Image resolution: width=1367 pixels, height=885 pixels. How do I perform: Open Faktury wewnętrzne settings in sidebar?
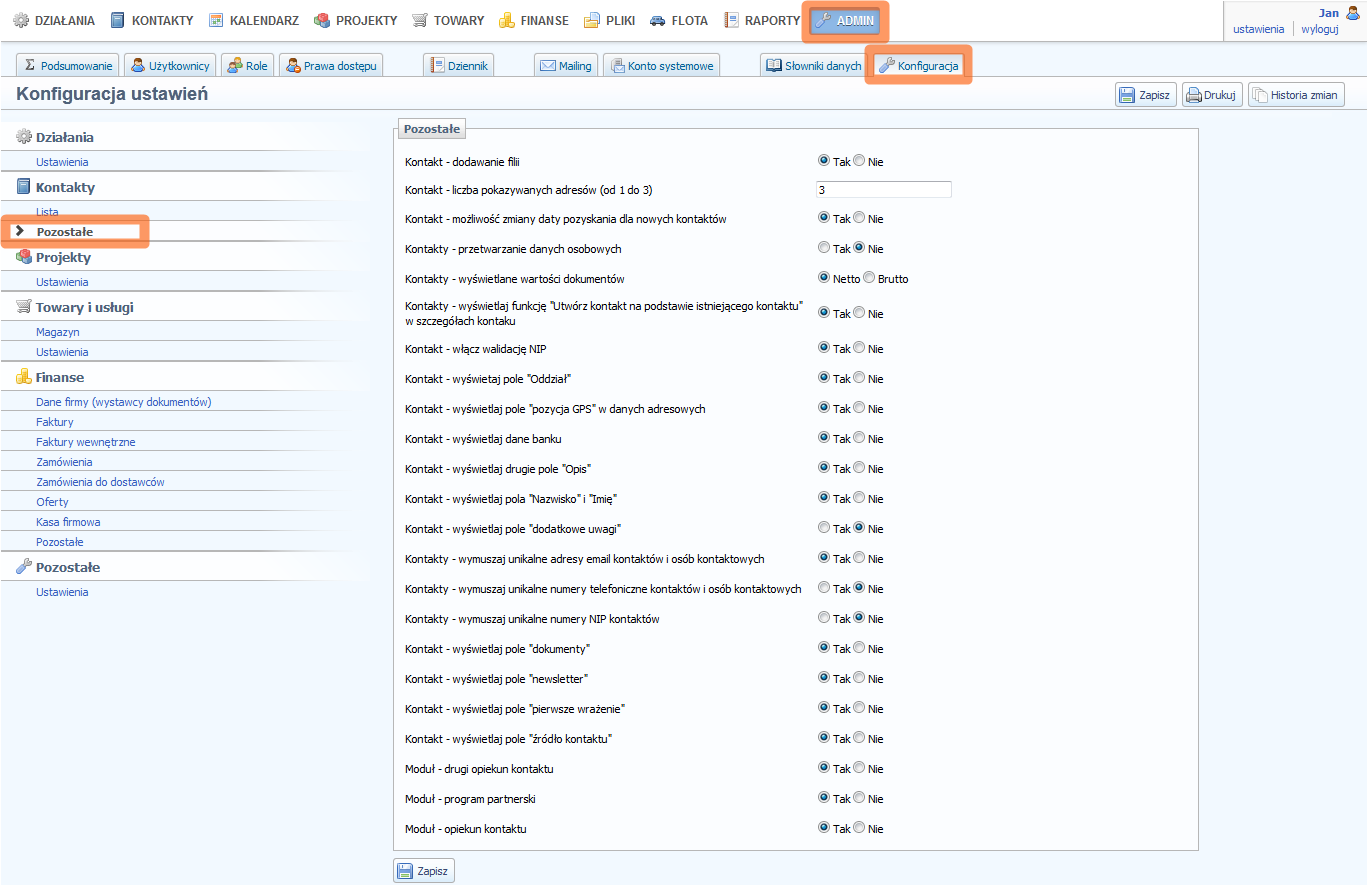(x=86, y=442)
